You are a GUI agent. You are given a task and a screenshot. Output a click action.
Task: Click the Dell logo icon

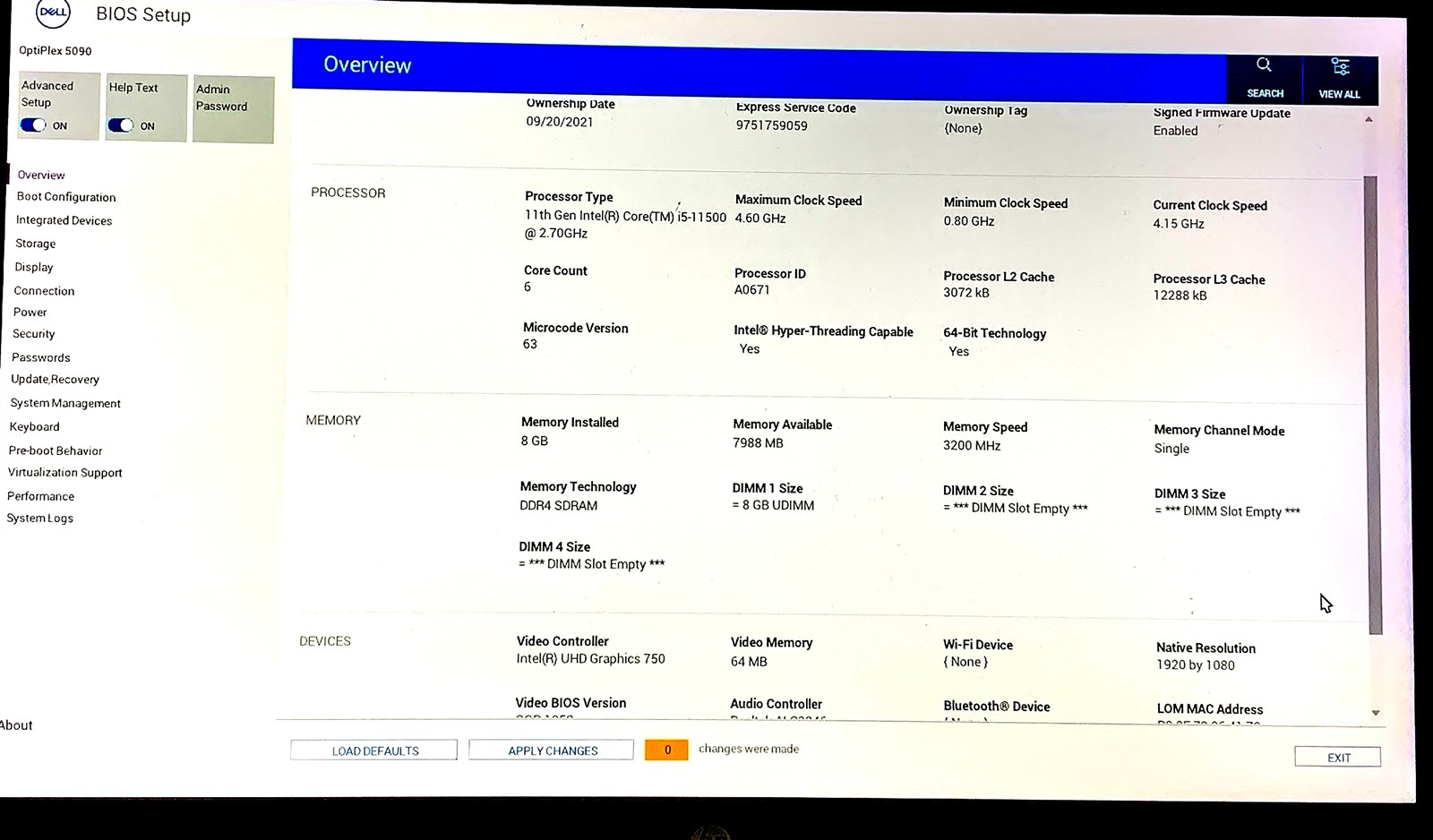pos(53,13)
